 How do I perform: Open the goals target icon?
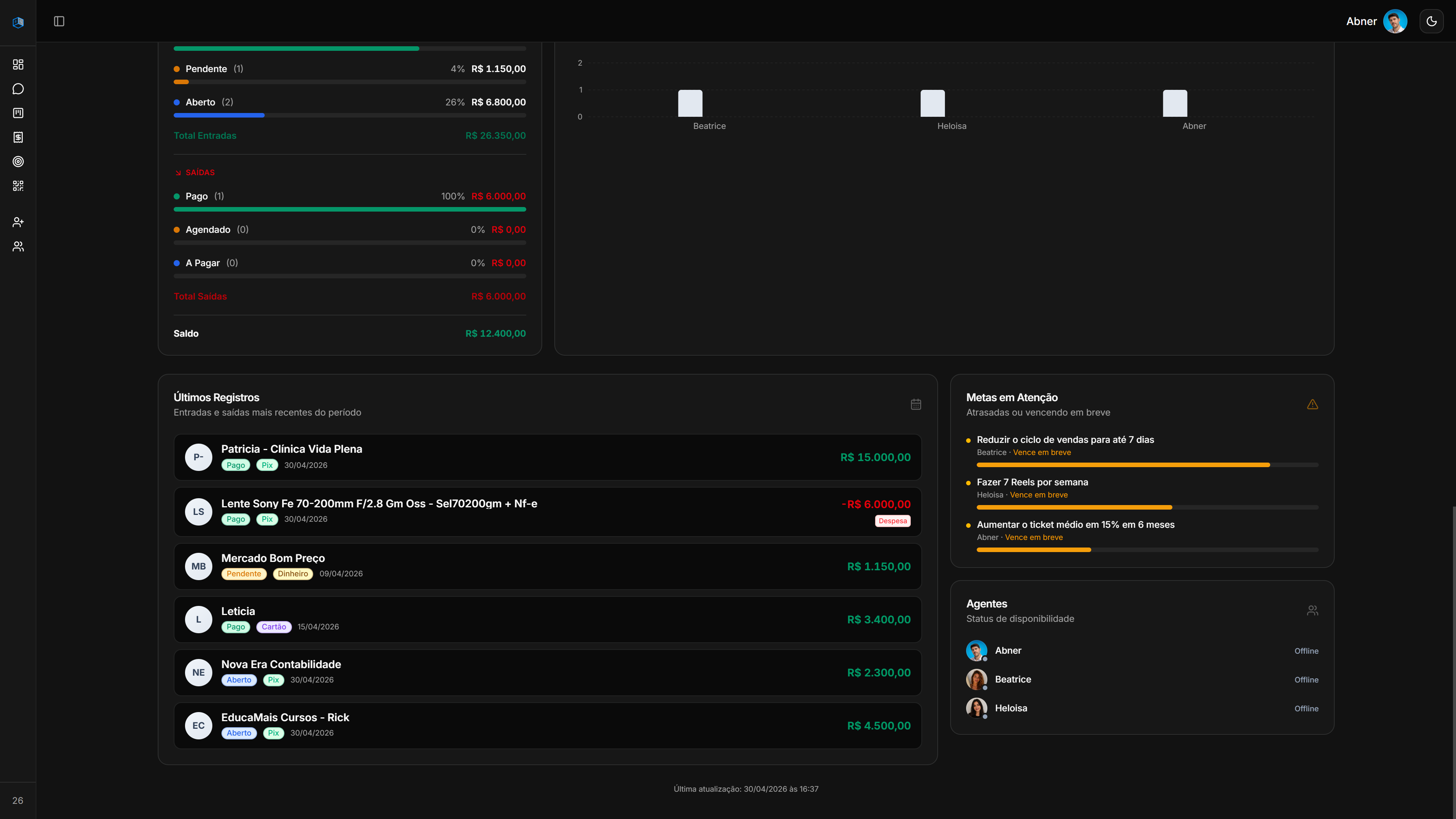click(x=18, y=162)
